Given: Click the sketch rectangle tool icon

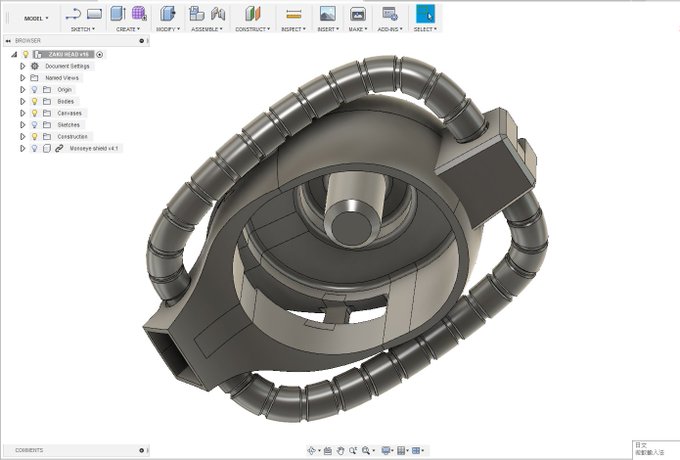Looking at the screenshot, I should point(94,14).
